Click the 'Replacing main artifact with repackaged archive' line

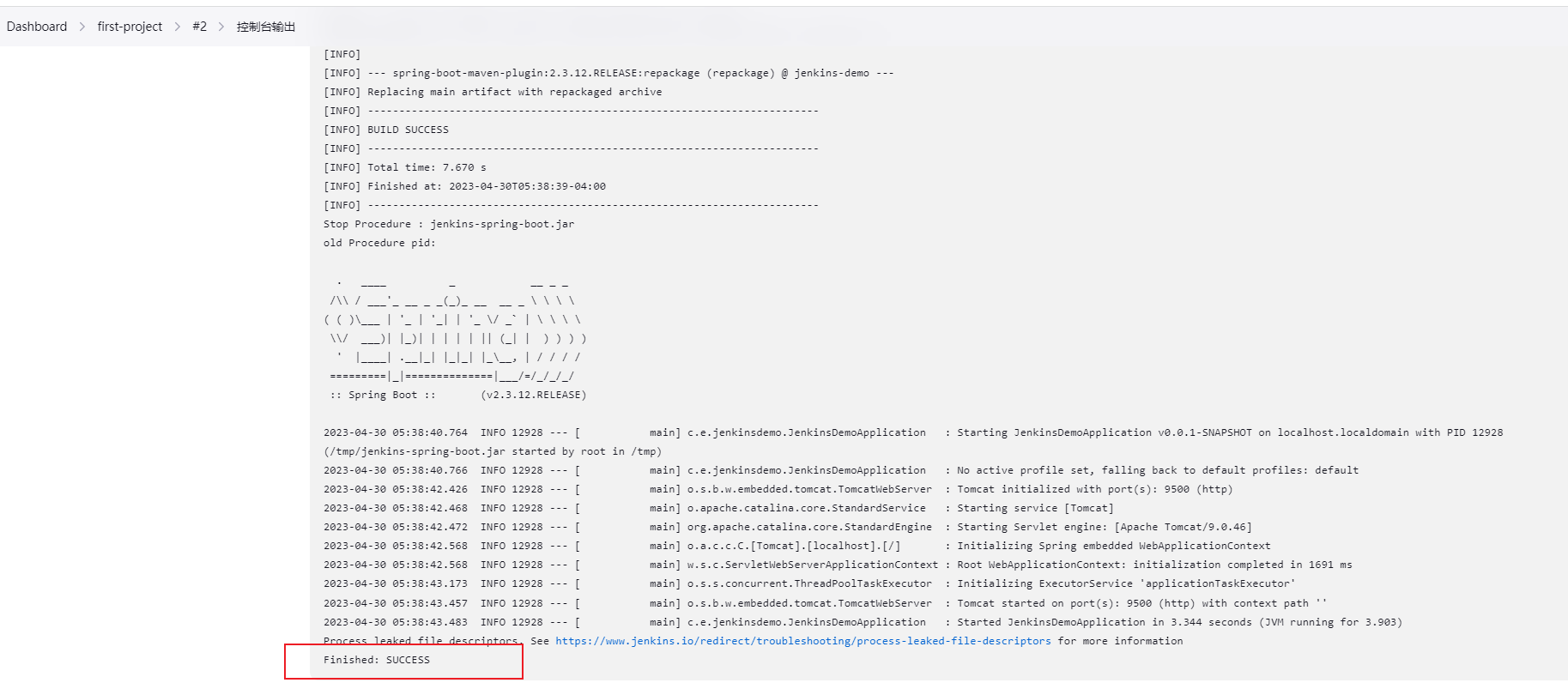(514, 92)
